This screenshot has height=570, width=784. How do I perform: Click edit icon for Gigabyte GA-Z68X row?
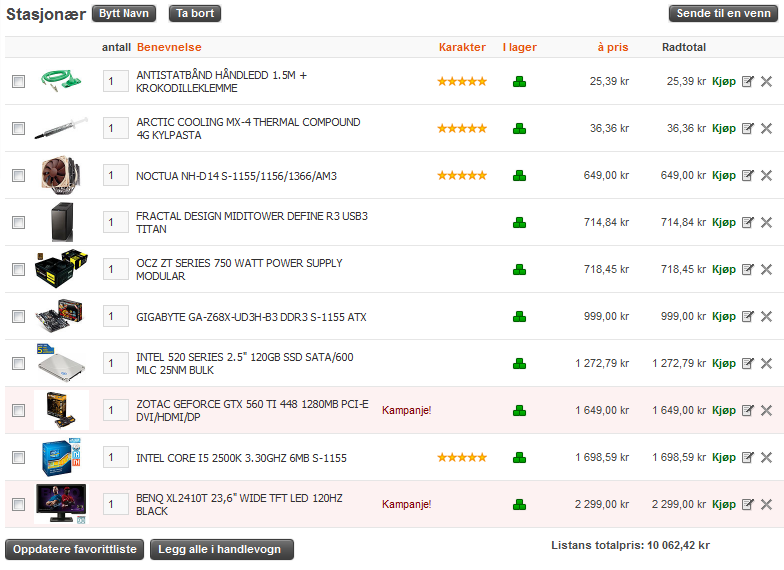(x=748, y=316)
